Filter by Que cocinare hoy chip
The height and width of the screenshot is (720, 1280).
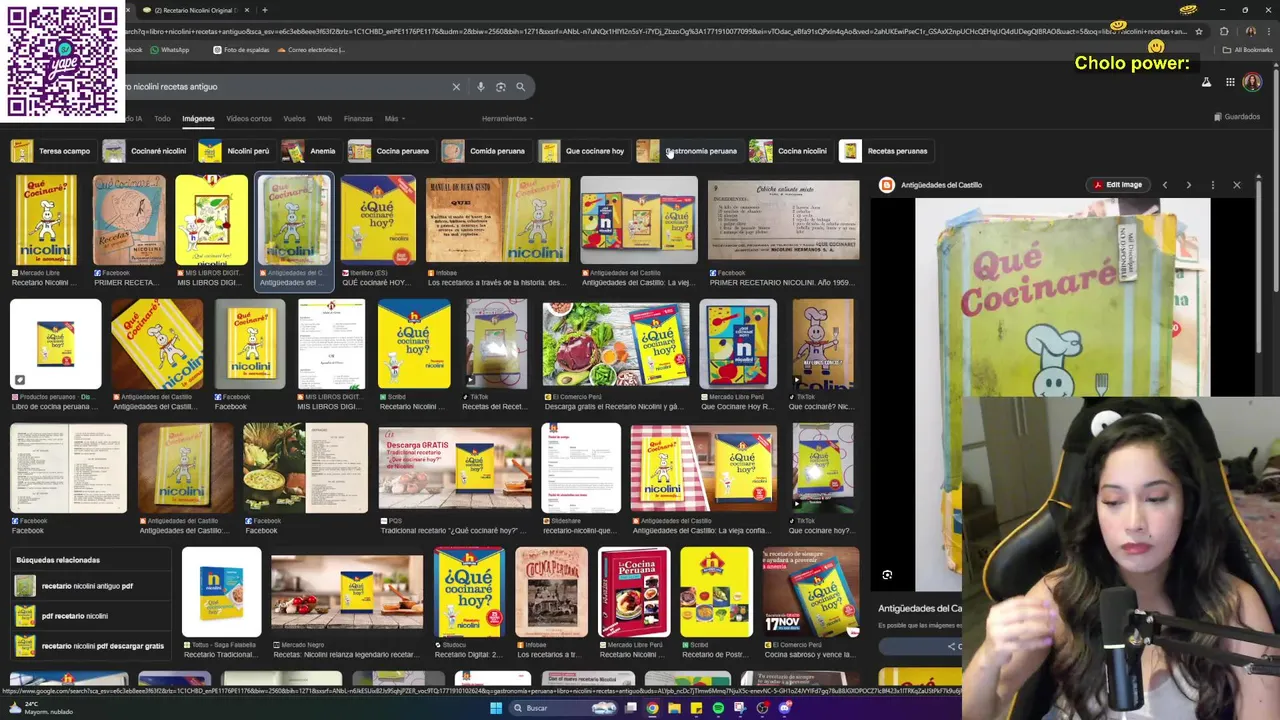click(x=583, y=151)
